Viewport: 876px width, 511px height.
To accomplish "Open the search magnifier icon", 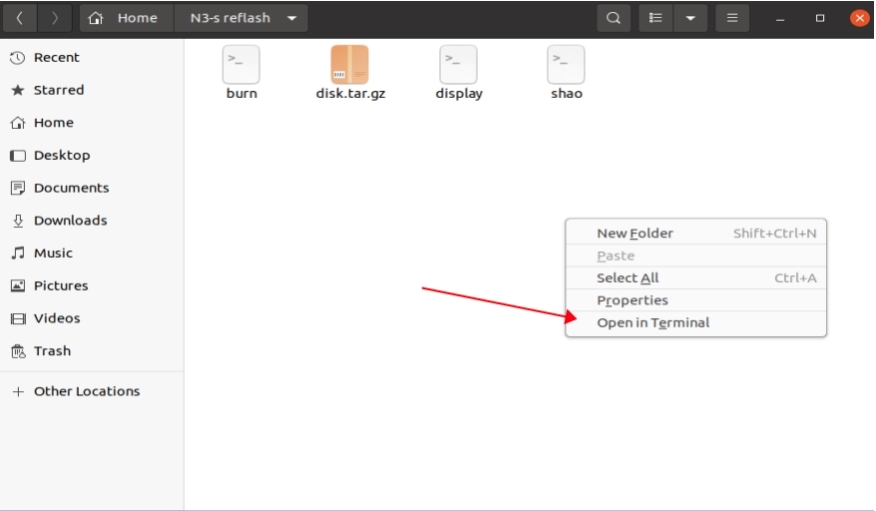I will tap(613, 18).
